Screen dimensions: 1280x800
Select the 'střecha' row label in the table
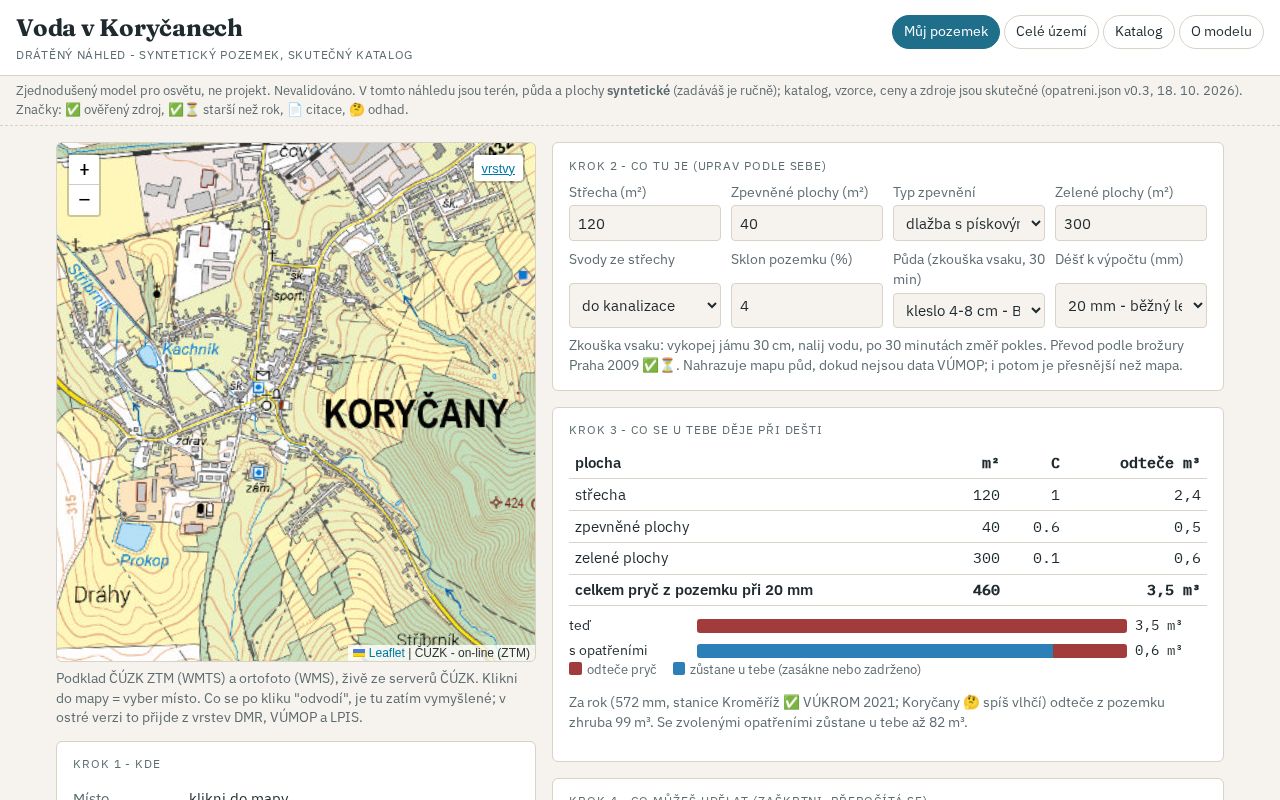tap(600, 495)
